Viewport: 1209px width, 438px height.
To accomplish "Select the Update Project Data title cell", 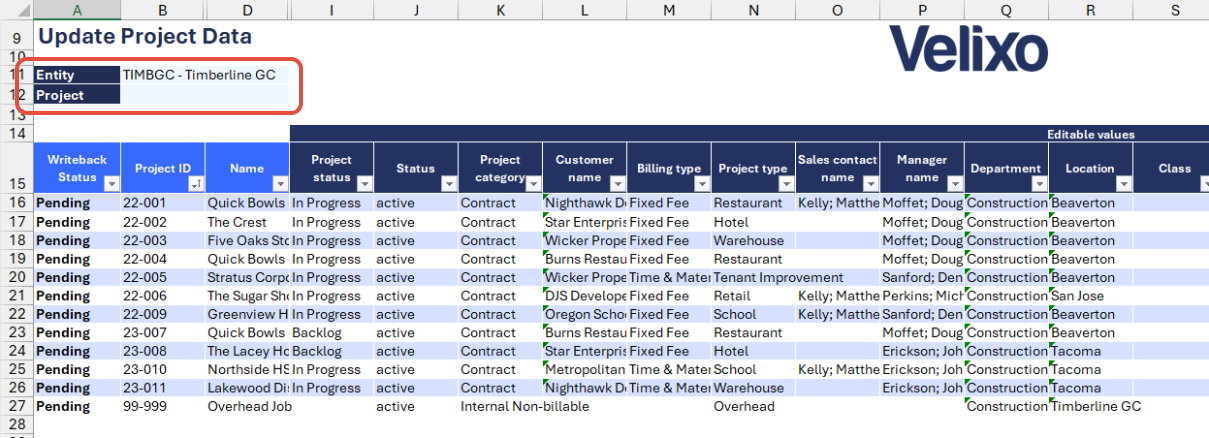I will pyautogui.click(x=144, y=37).
